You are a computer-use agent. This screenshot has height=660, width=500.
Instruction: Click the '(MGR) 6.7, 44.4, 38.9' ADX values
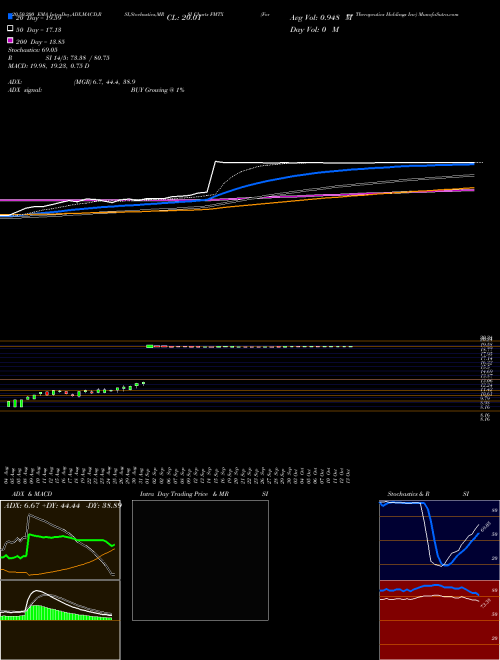(x=104, y=82)
